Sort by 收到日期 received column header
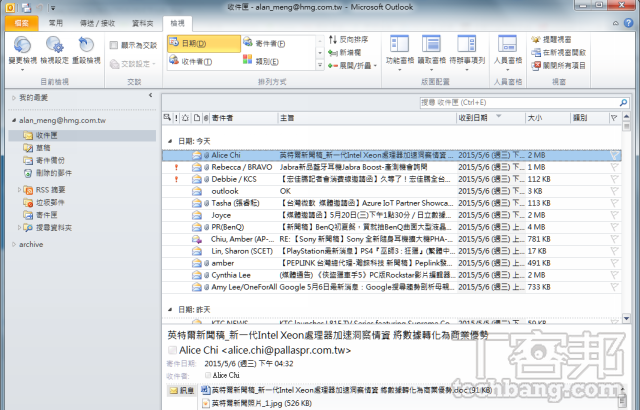Image resolution: width=640 pixels, height=410 pixels. (490, 118)
